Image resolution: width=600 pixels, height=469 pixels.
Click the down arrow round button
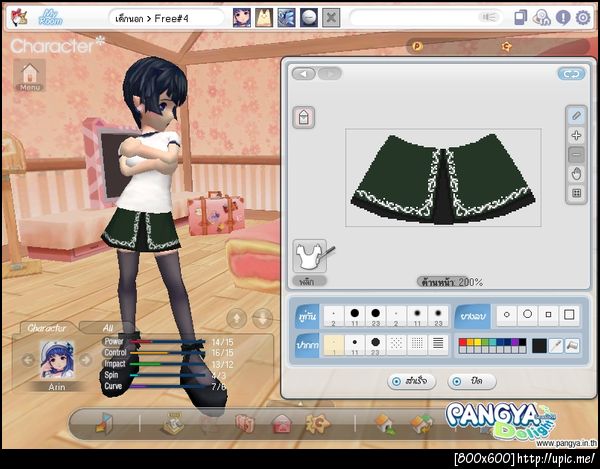pos(262,318)
